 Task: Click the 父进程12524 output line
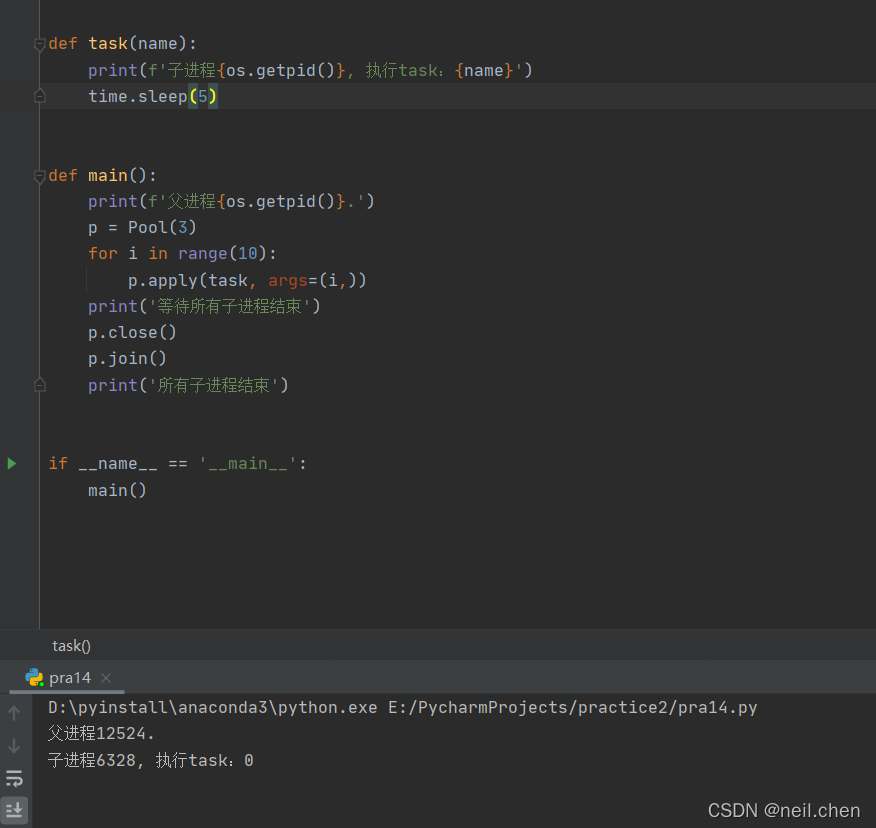[x=100, y=733]
